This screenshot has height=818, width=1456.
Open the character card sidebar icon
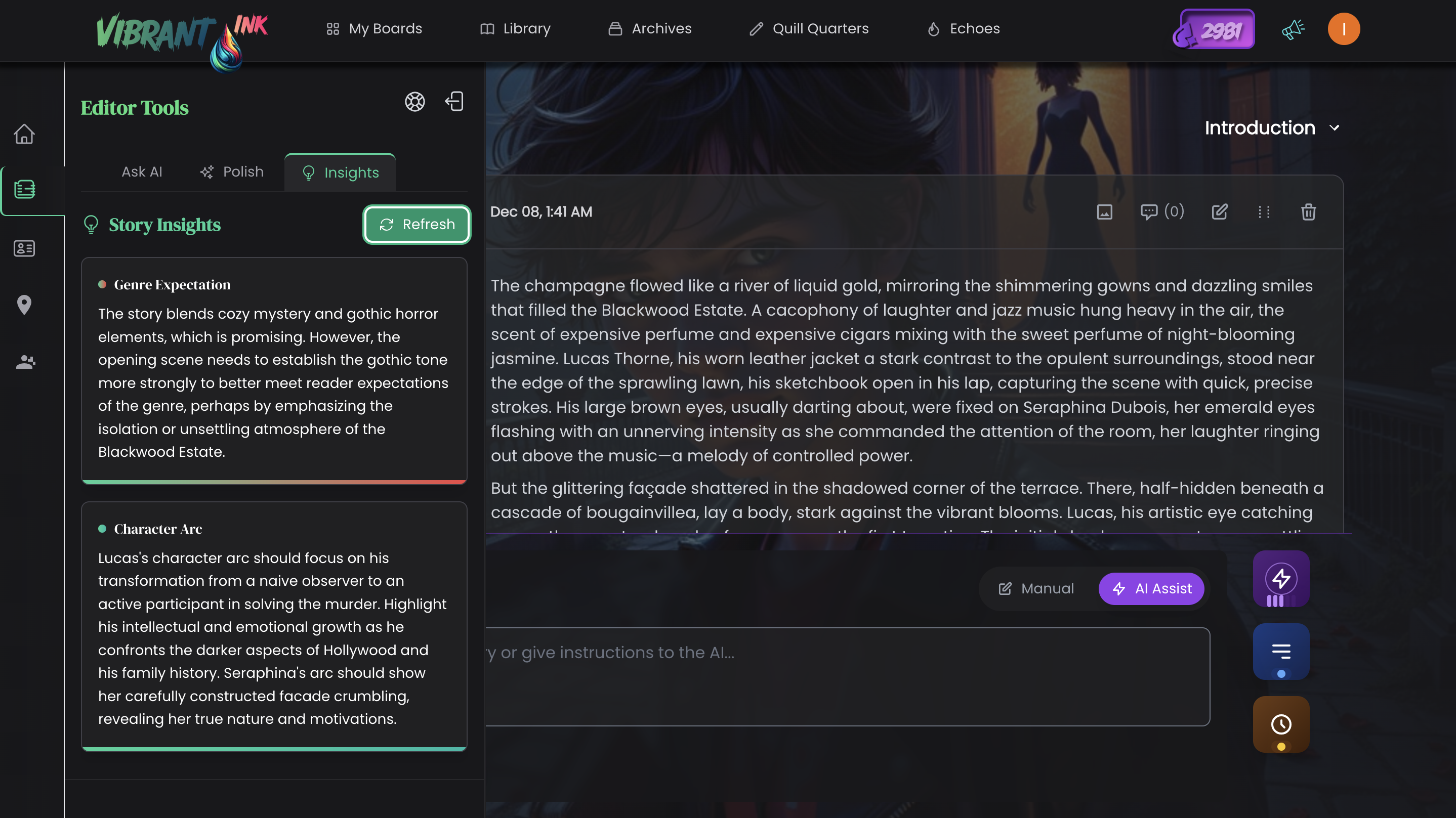click(x=24, y=248)
